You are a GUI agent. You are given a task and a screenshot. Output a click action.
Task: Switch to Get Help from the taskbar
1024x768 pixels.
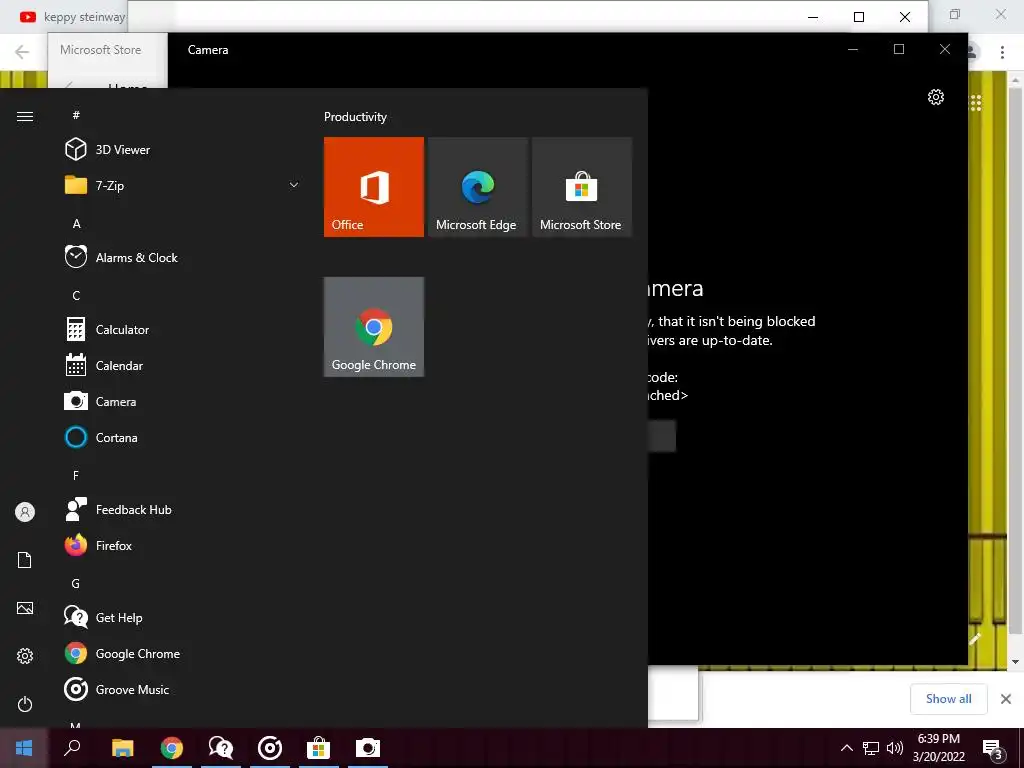(221, 748)
